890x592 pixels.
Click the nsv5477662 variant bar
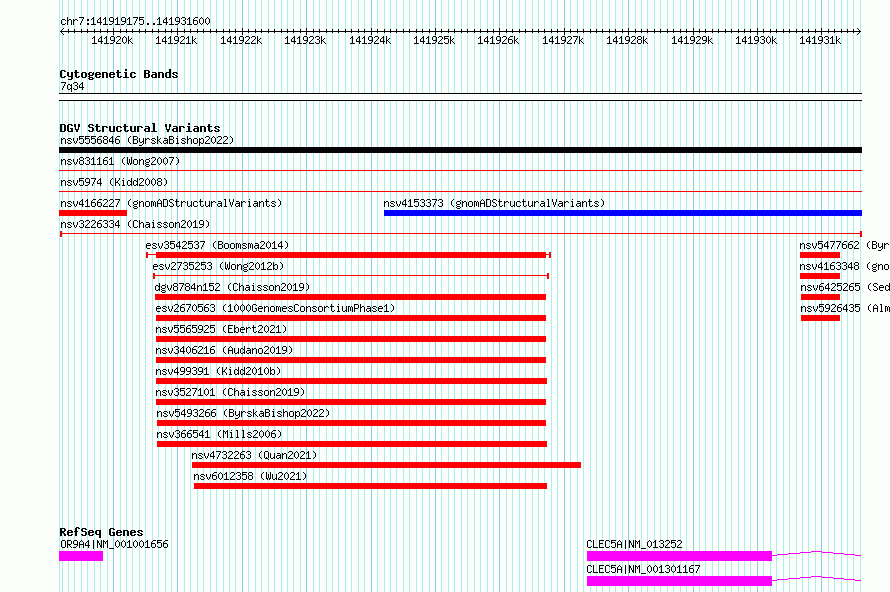click(820, 255)
